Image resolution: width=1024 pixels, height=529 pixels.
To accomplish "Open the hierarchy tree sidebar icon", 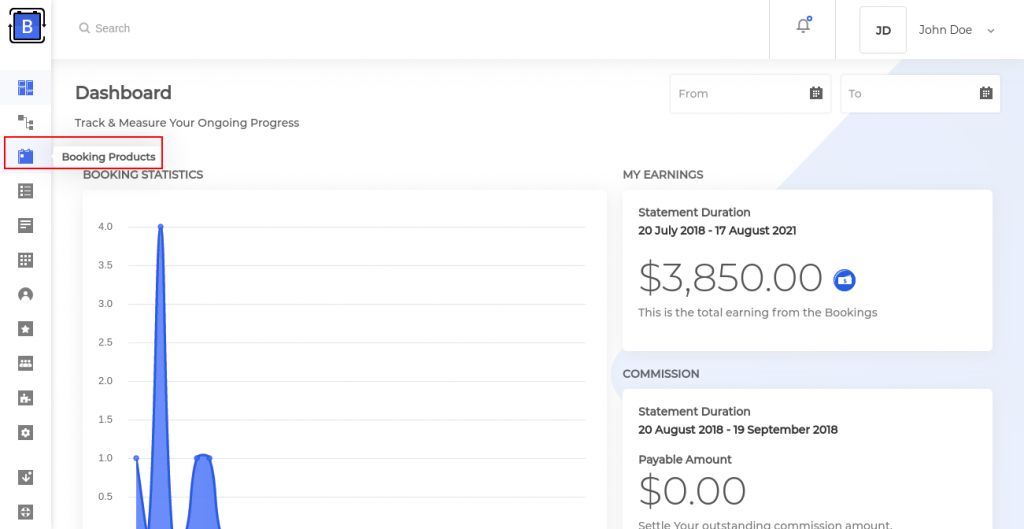I will 25,122.
